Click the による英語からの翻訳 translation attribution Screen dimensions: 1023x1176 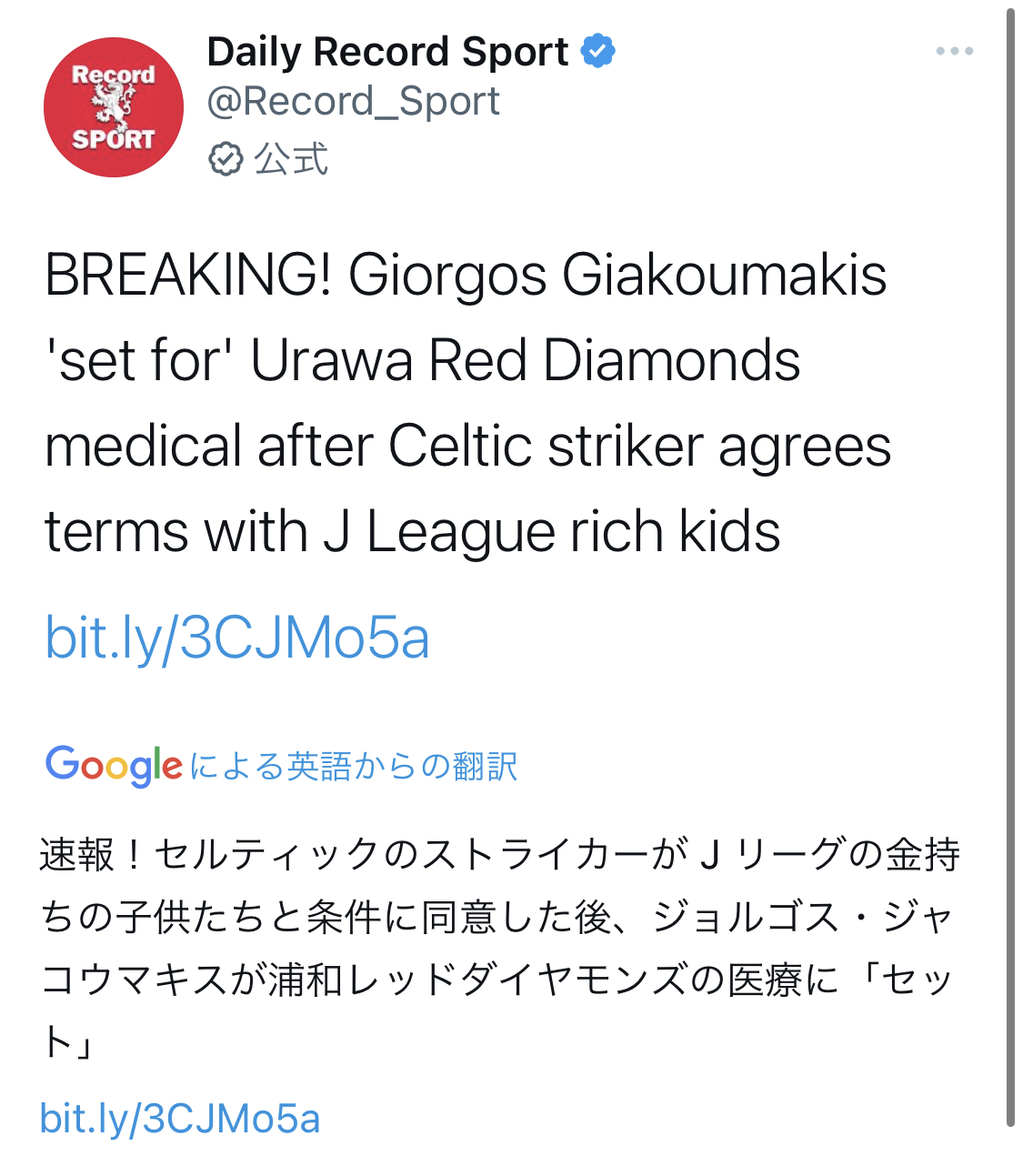(354, 766)
